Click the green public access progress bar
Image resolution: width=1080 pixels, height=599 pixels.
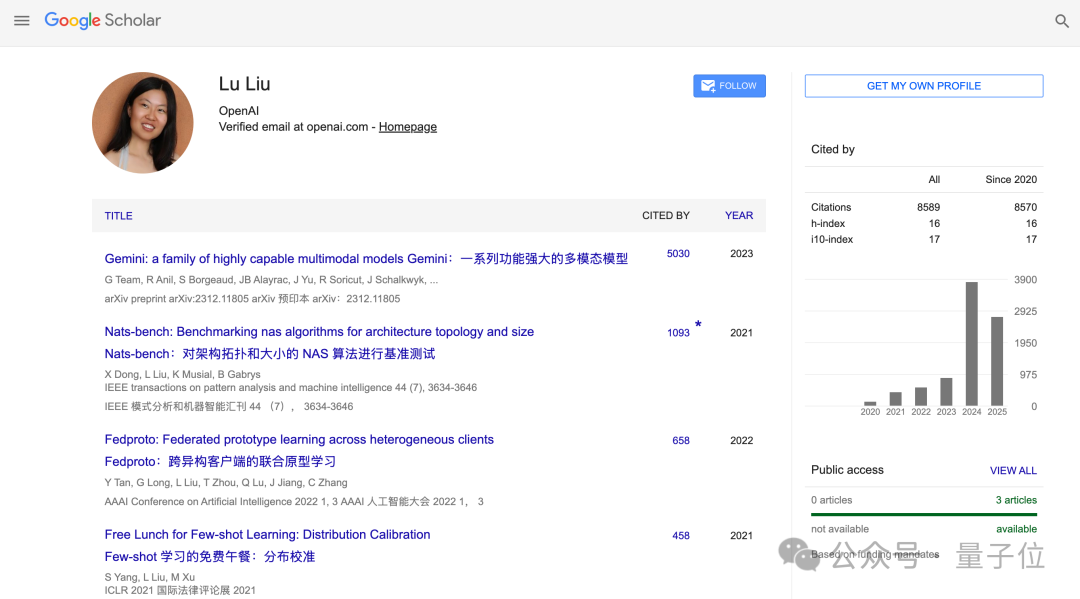[924, 514]
